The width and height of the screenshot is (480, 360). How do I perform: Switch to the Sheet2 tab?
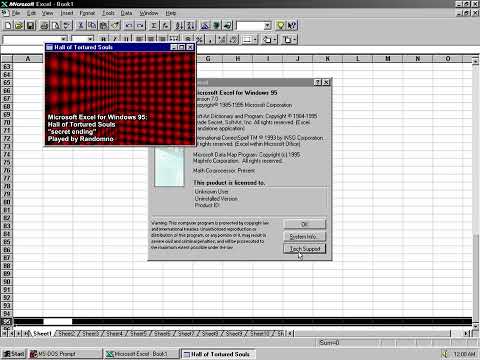click(x=67, y=333)
